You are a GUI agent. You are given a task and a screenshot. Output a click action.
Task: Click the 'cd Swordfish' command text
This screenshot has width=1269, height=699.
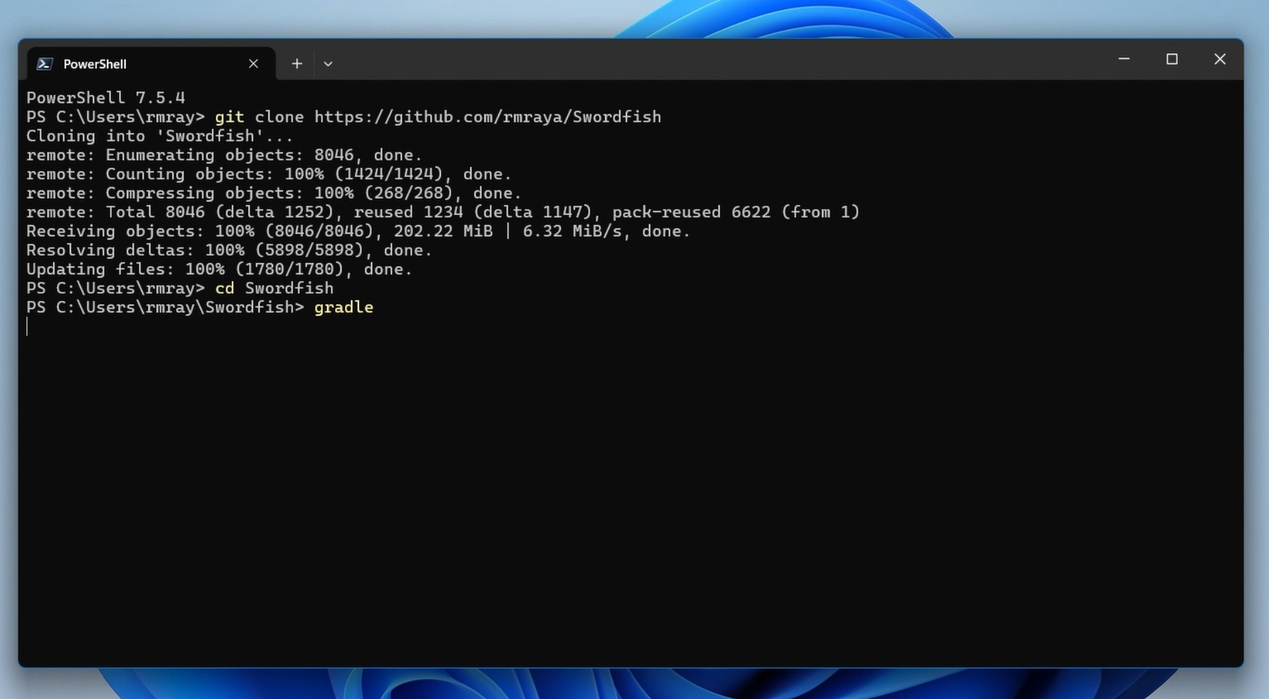pos(274,288)
